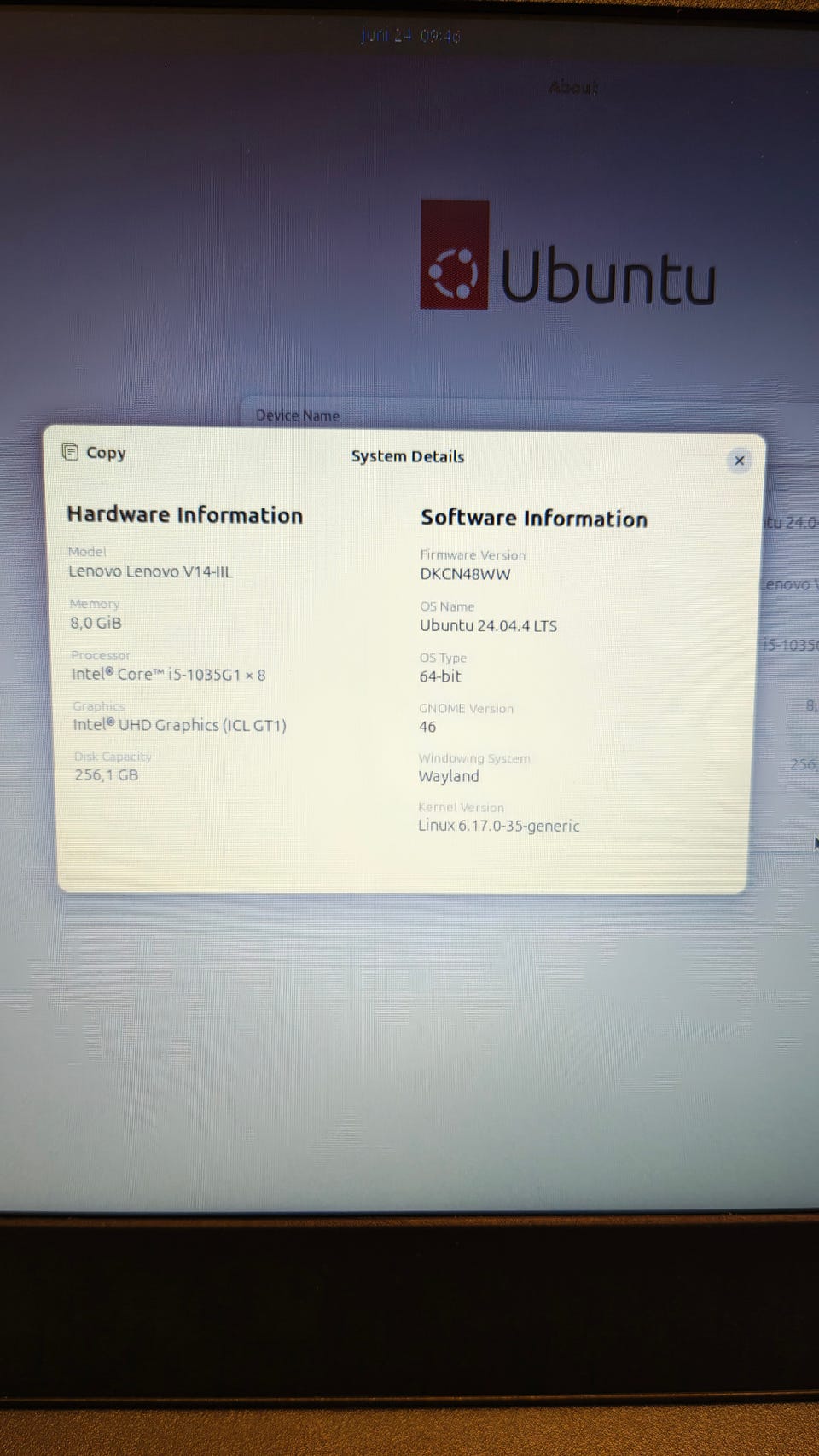Click disk capacity value 256,1 GB

pyautogui.click(x=106, y=775)
